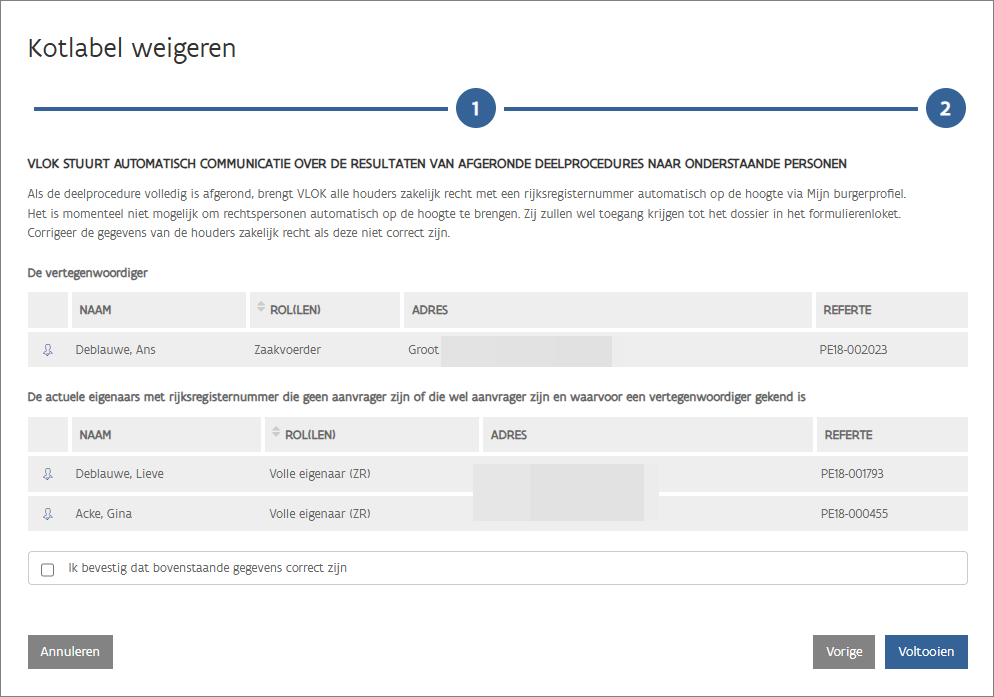
Task: Select step 2 circle in the progress bar
Action: coord(945,108)
